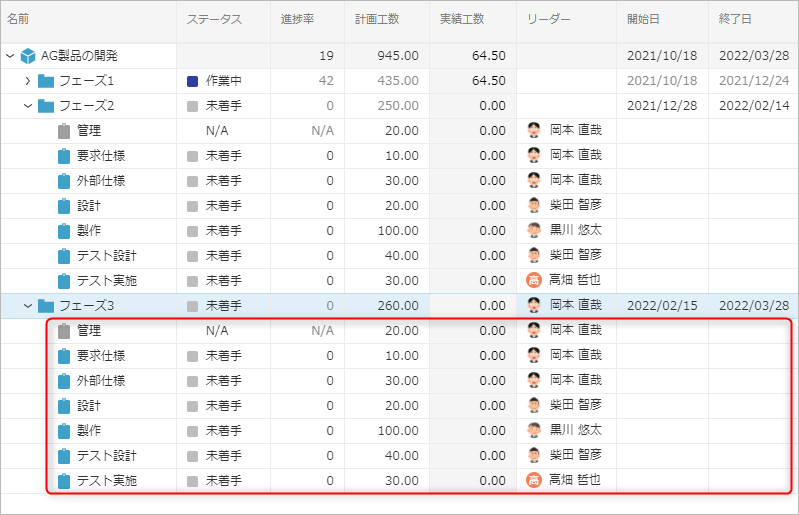Click 高畑 哲也's avatar in フェーズ2 テスト実施 row

(534, 281)
